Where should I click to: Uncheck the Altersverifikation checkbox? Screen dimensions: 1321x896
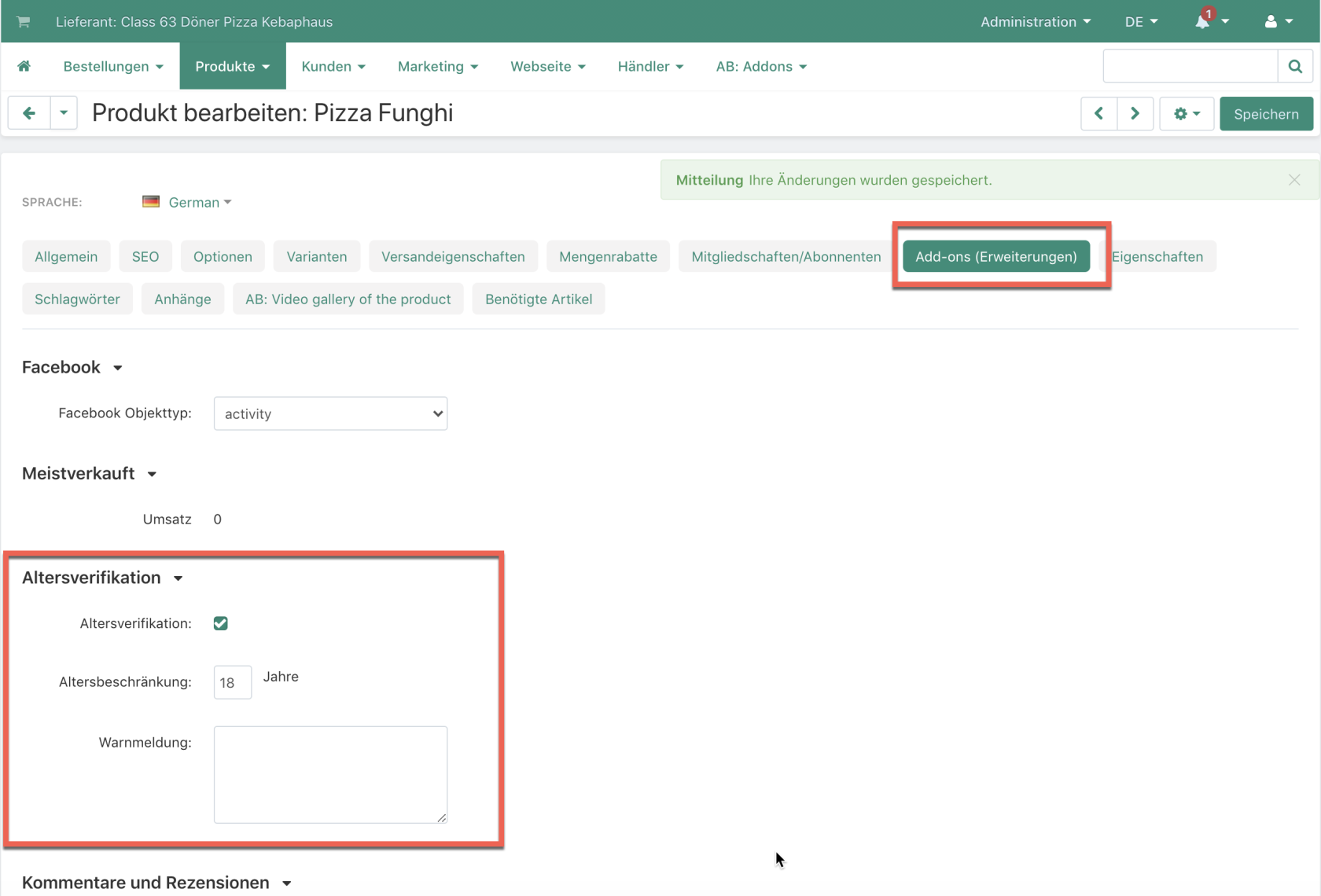click(221, 623)
